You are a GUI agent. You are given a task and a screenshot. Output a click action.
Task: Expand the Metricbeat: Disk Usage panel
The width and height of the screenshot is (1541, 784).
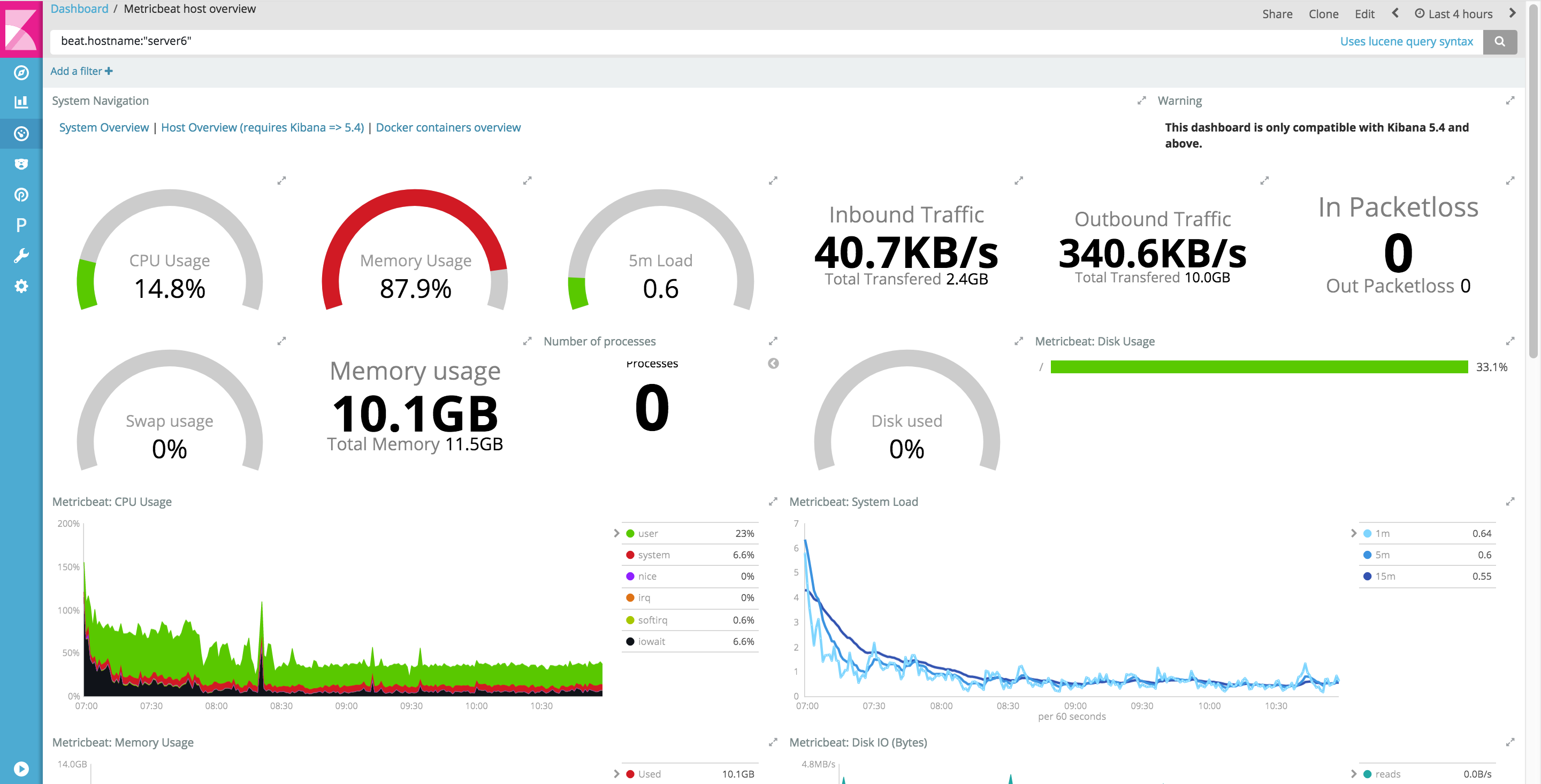(x=1511, y=341)
